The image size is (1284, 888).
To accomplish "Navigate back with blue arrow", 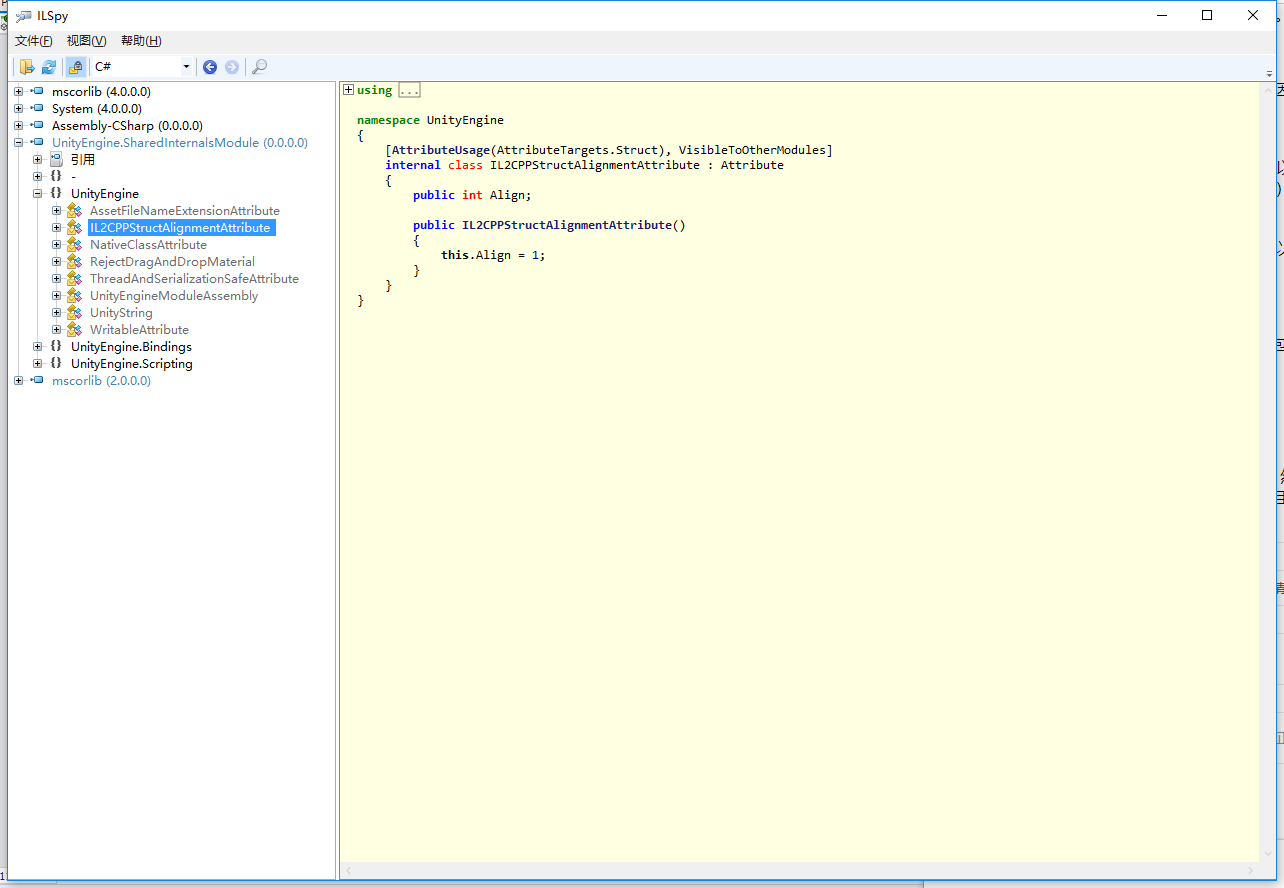I will coord(210,67).
